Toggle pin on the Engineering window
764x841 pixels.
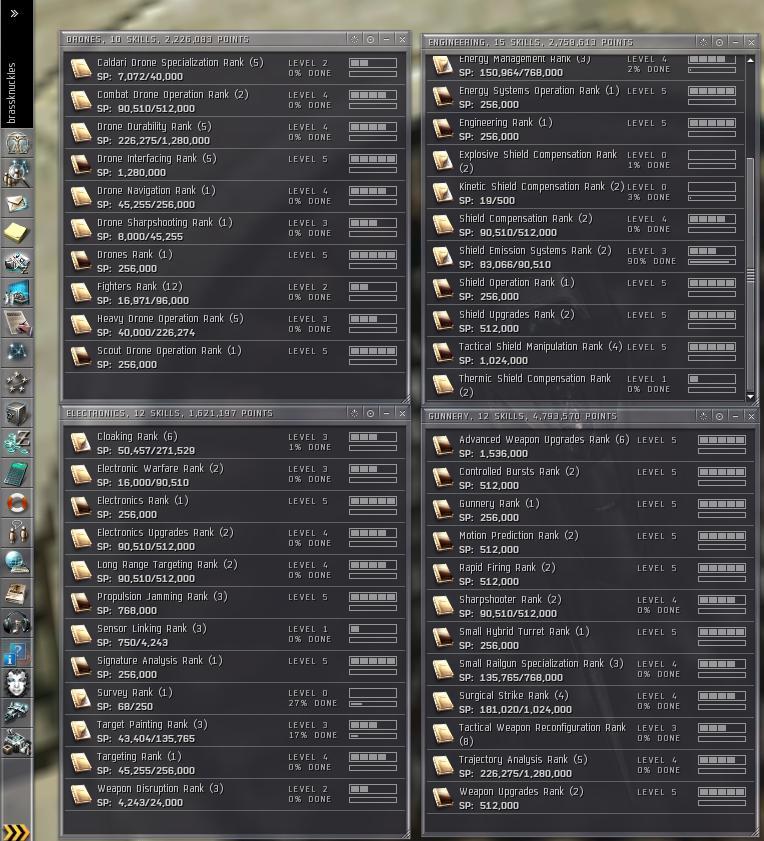pos(719,42)
